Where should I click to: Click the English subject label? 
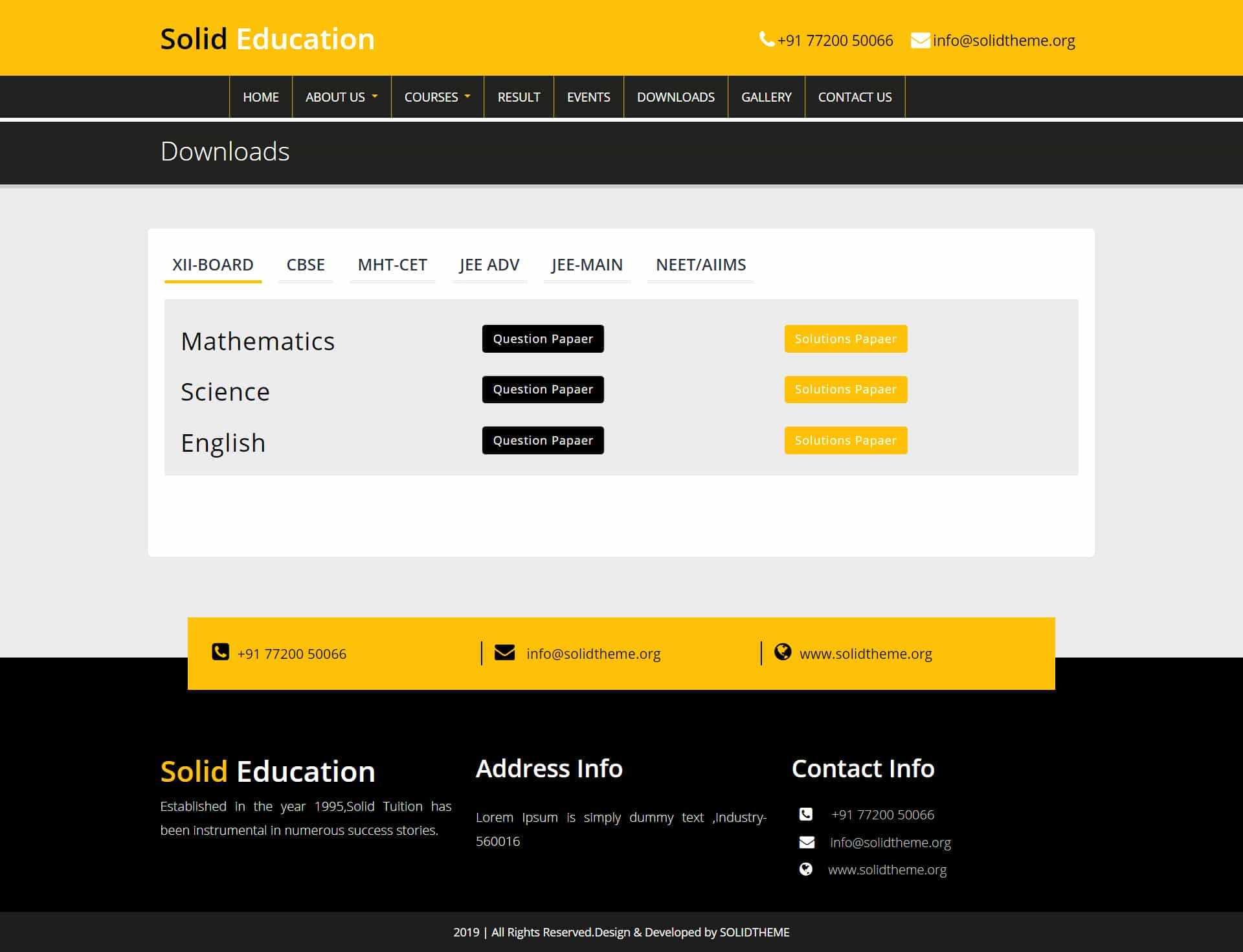[223, 443]
